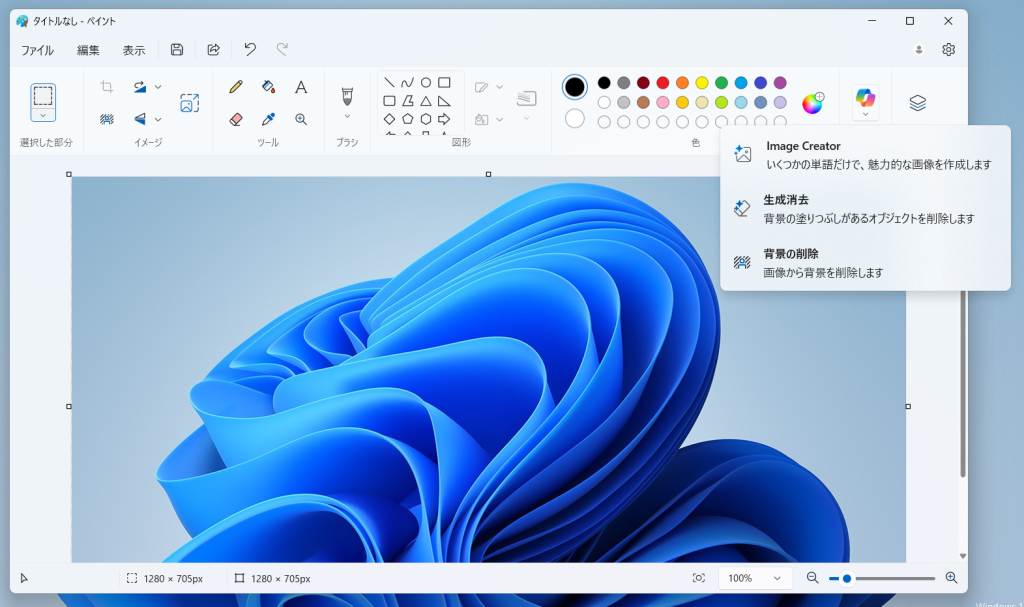The width and height of the screenshot is (1024, 607).
Task: Select the rectangular selection tool
Action: point(43,96)
